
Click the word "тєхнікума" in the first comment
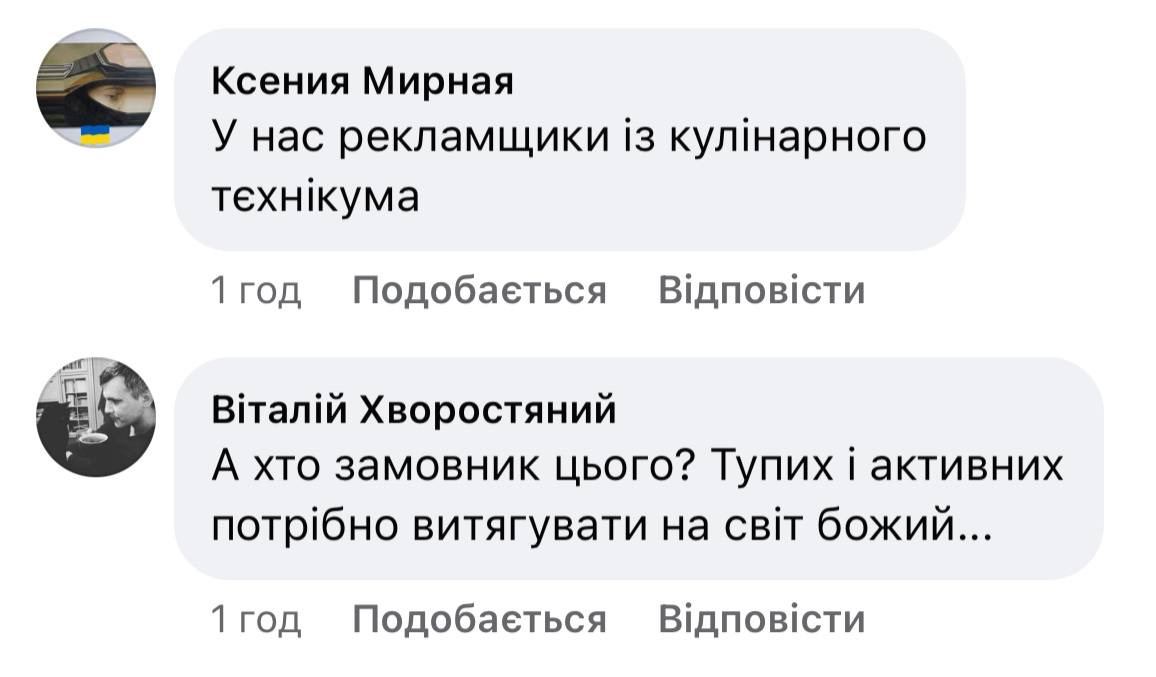point(315,197)
